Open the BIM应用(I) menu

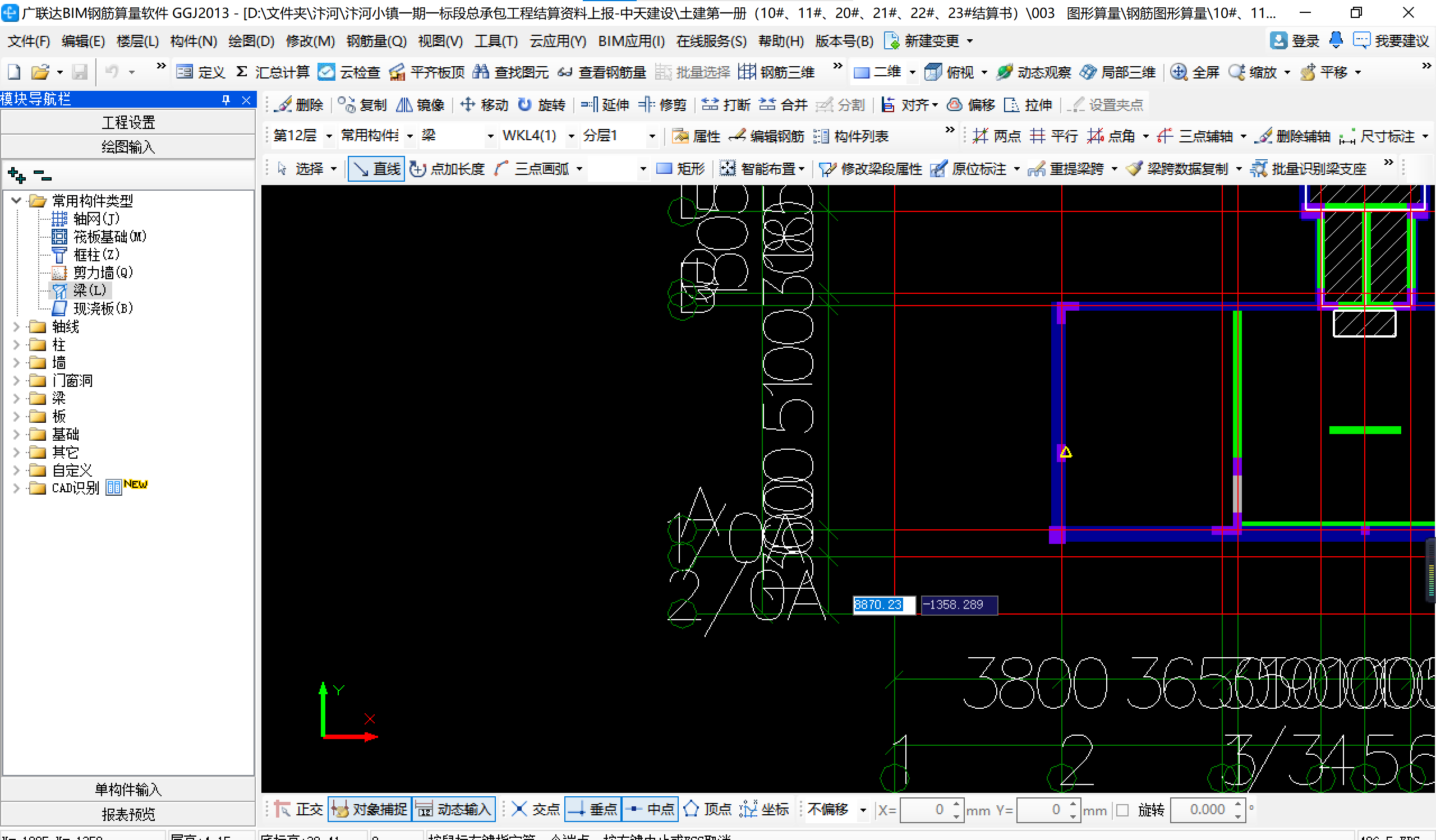631,41
